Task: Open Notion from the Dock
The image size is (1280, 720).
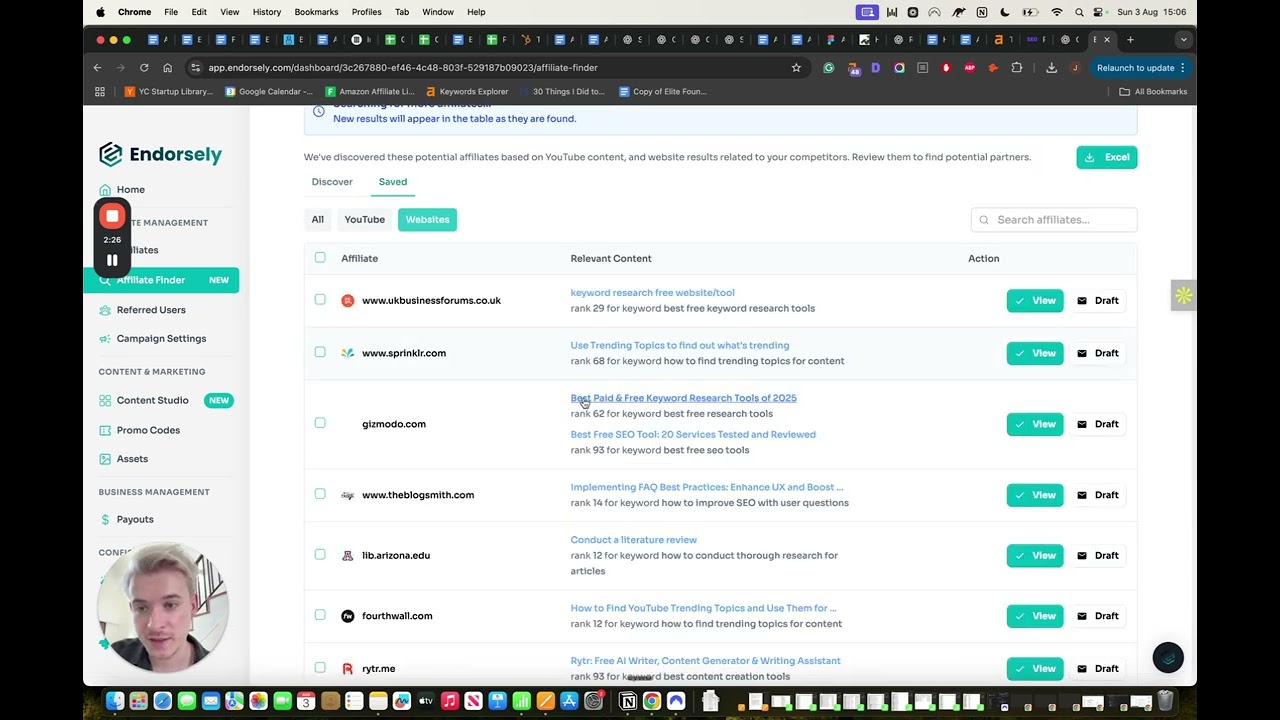Action: point(628,701)
